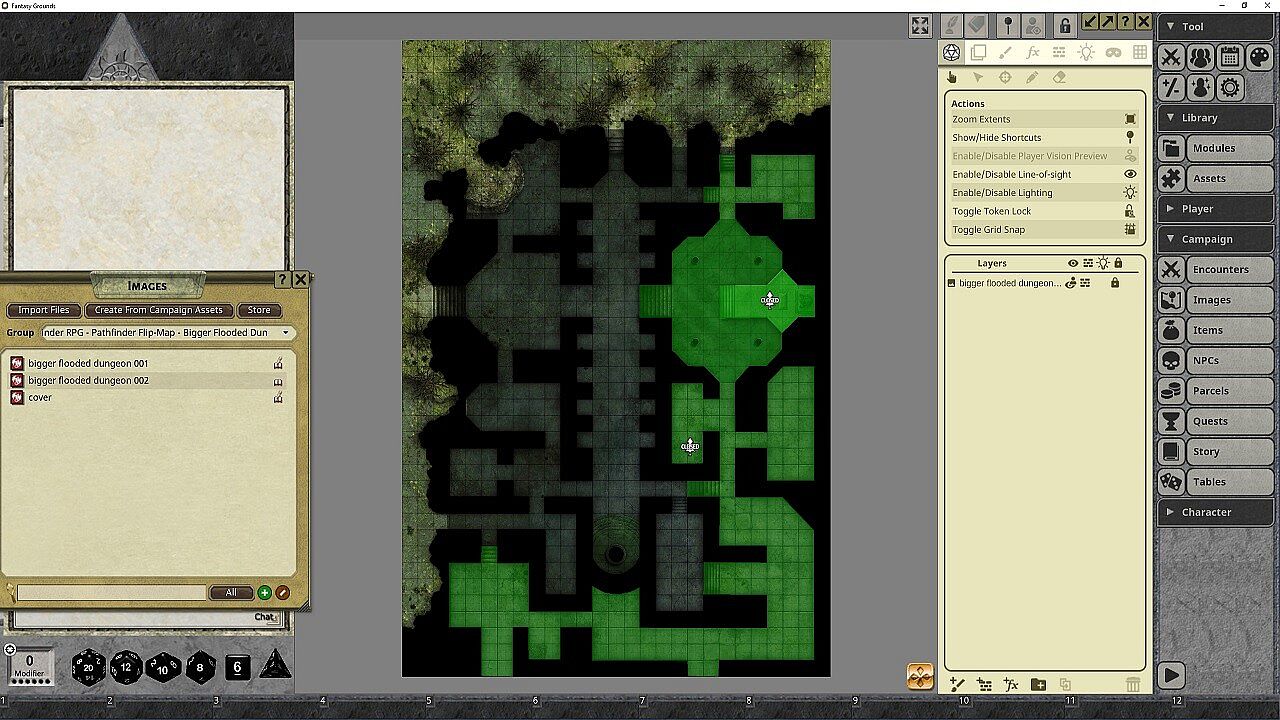
Task: Click add folder layer icon below Layers
Action: click(x=1038, y=685)
